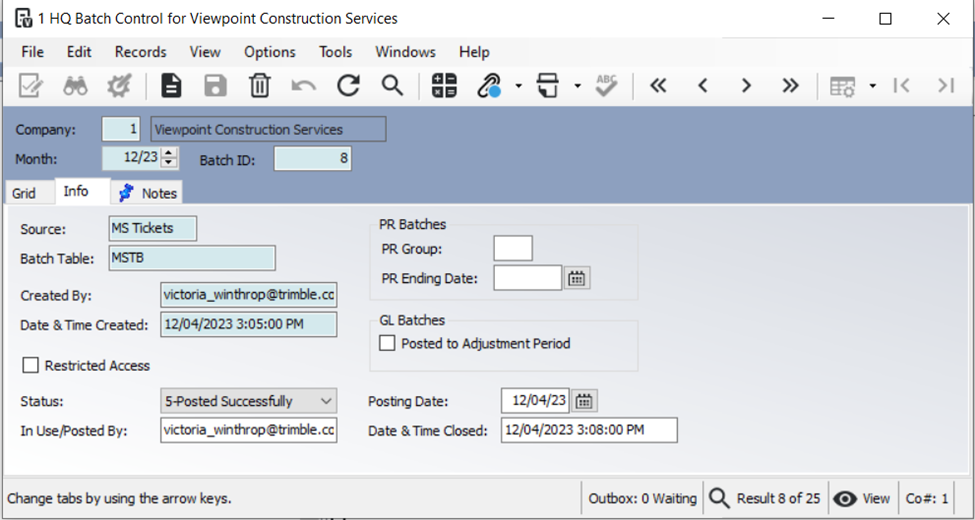This screenshot has height=520, width=975.
Task: Click the eye View mode indicator
Action: coord(862,498)
